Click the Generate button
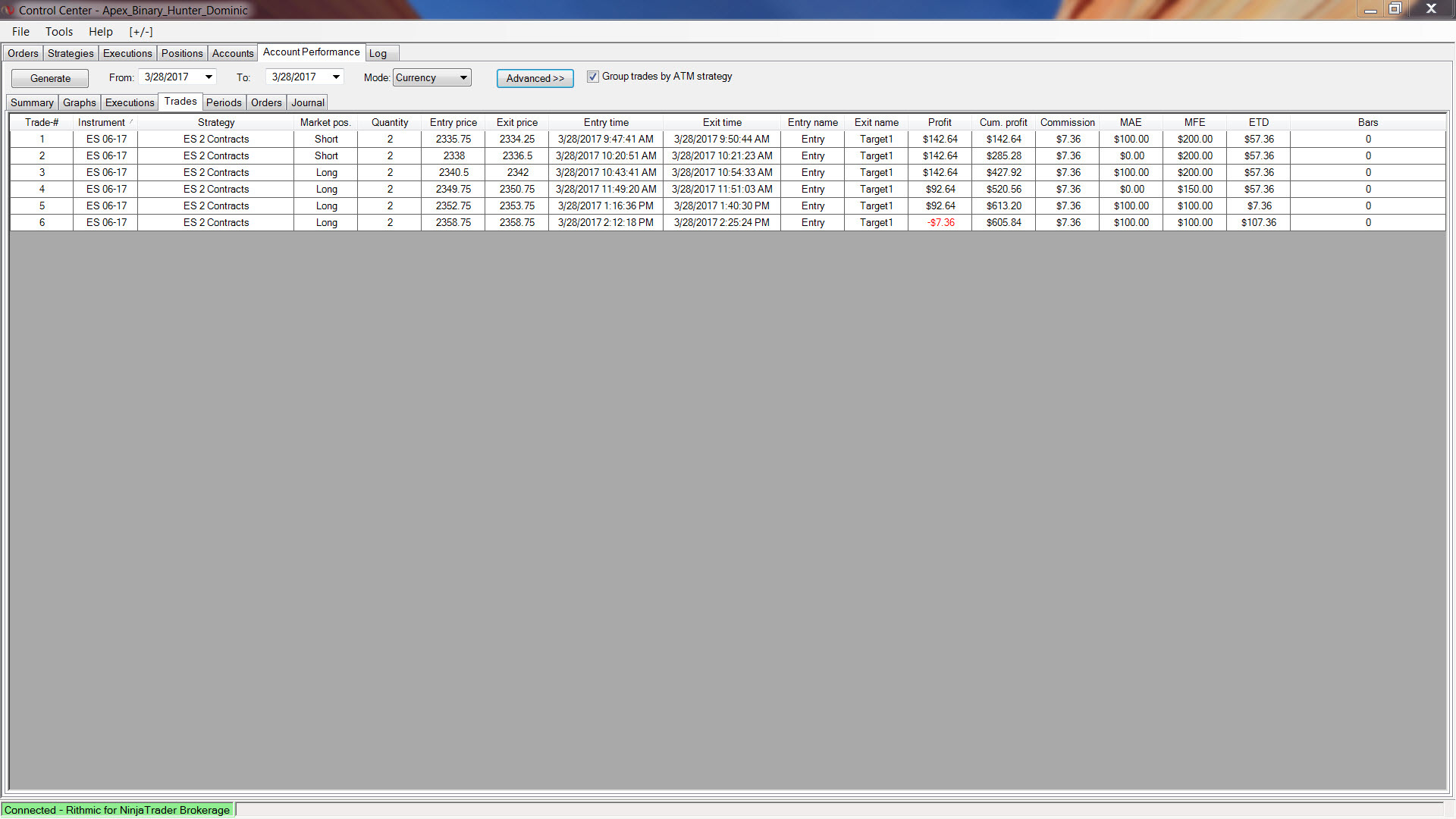1456x819 pixels. [50, 78]
